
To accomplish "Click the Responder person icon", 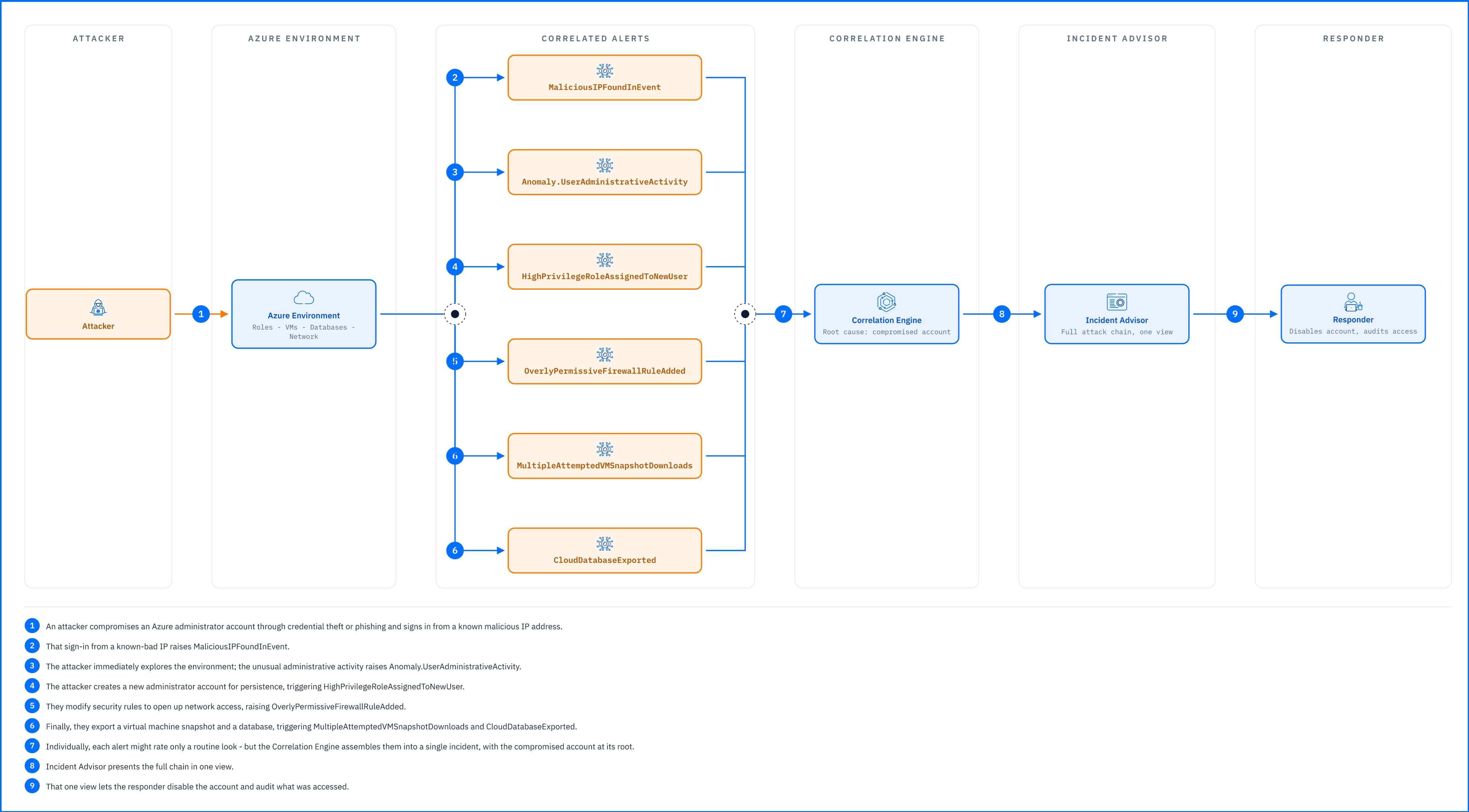I will (1353, 302).
